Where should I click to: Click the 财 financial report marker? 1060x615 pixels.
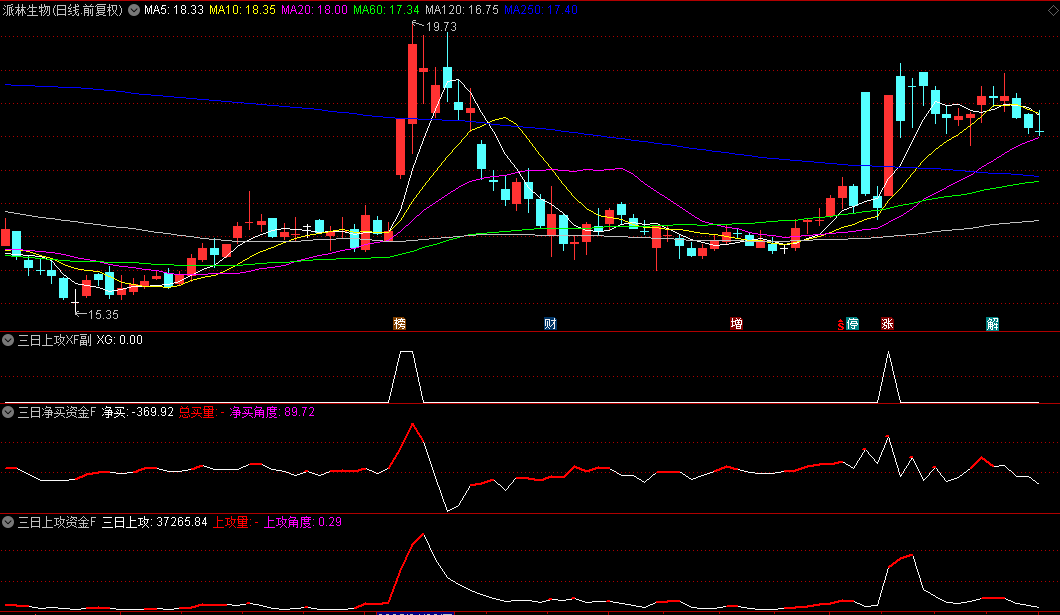click(x=550, y=324)
